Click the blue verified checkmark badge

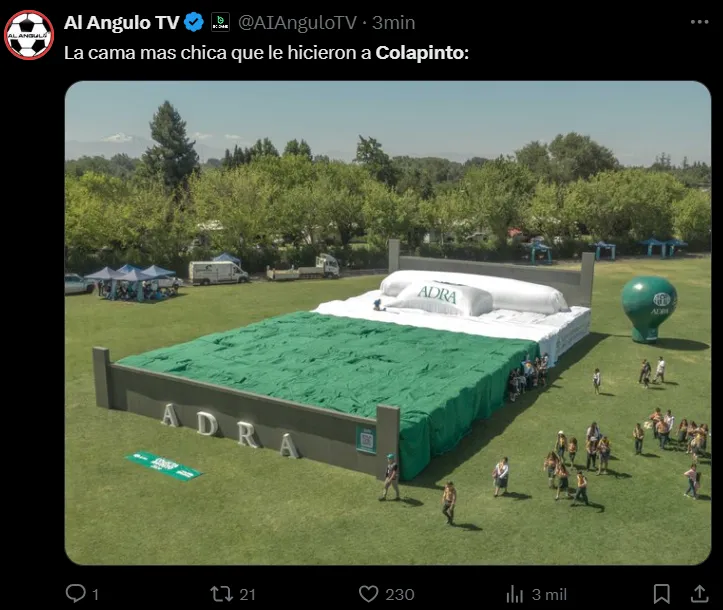pyautogui.click(x=194, y=22)
